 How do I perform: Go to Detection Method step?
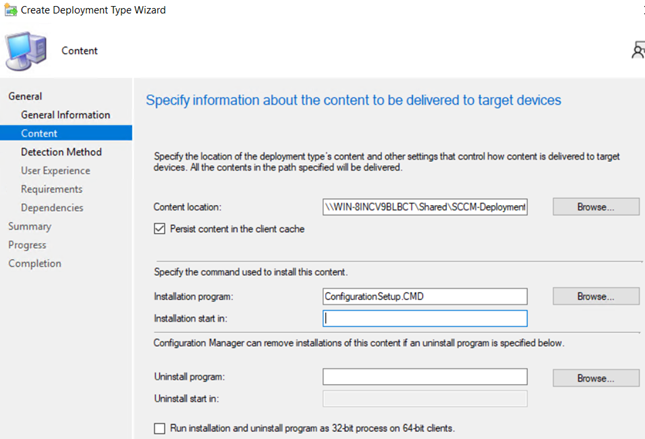61,152
